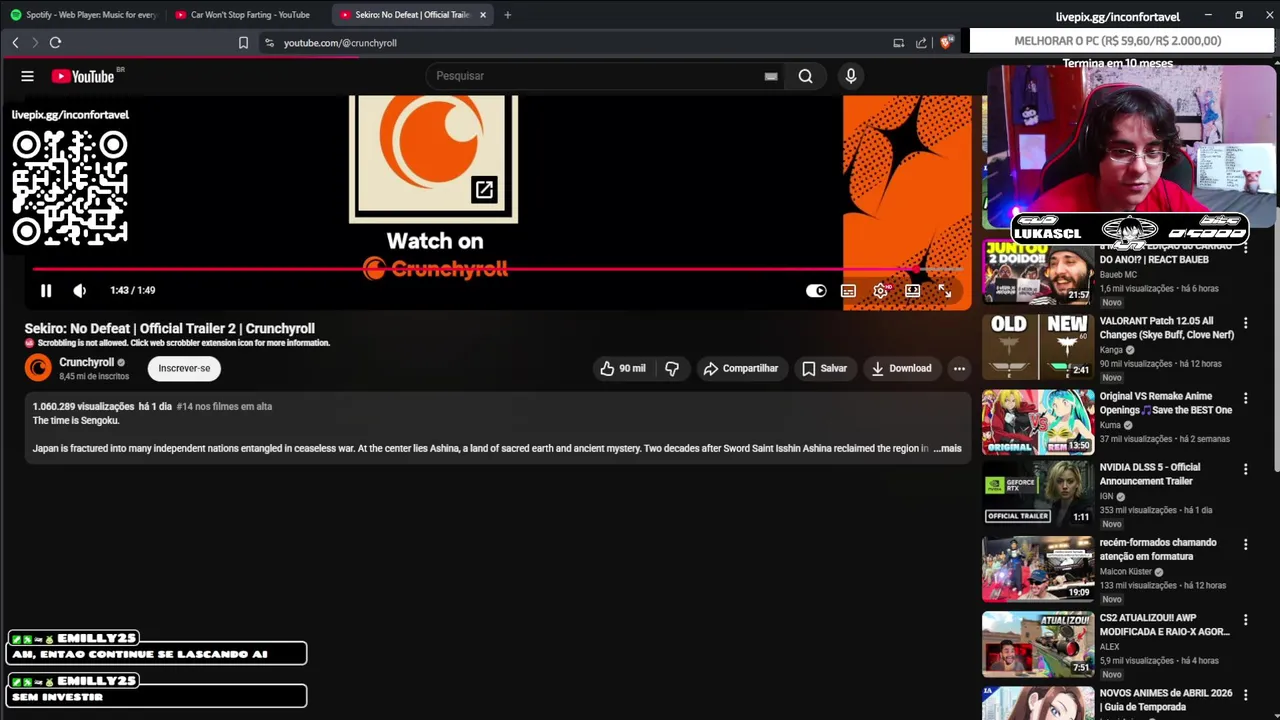The height and width of the screenshot is (720, 1280).
Task: Seek on the red video progress bar
Action: click(497, 269)
